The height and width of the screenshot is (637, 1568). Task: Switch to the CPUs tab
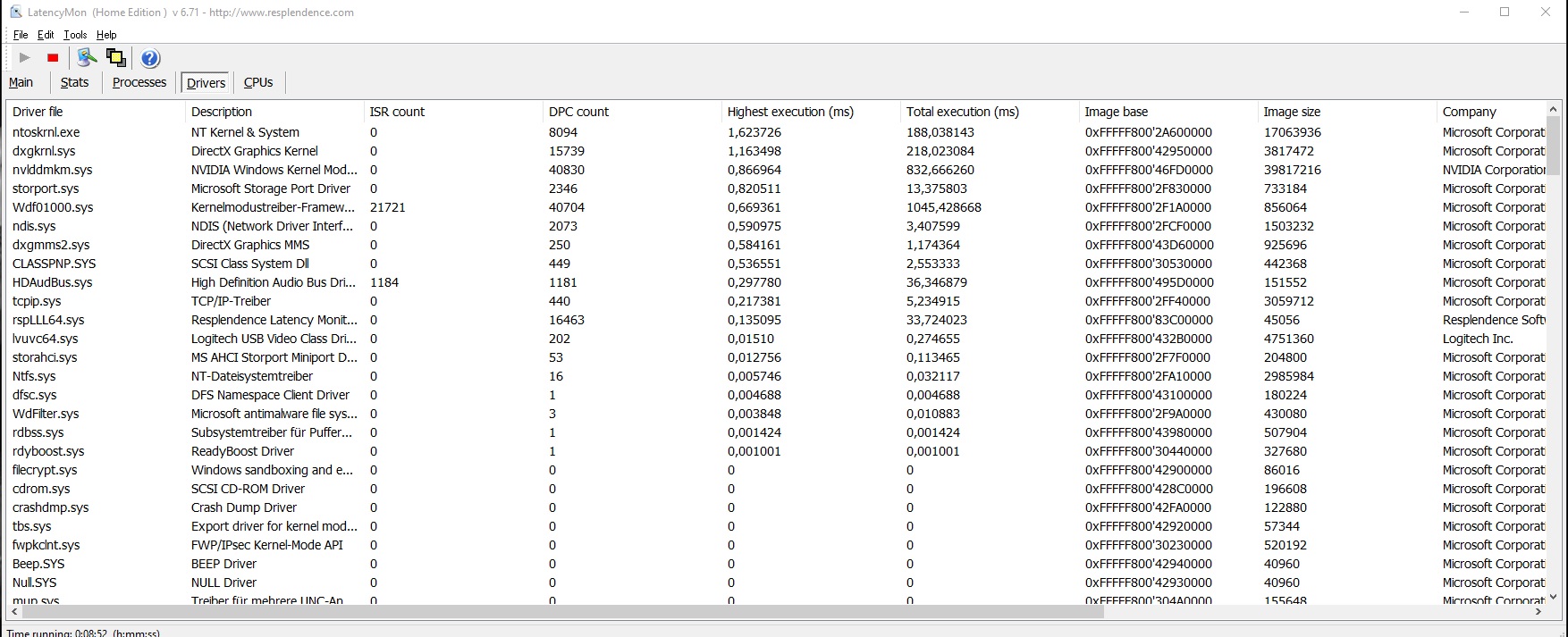coord(258,82)
